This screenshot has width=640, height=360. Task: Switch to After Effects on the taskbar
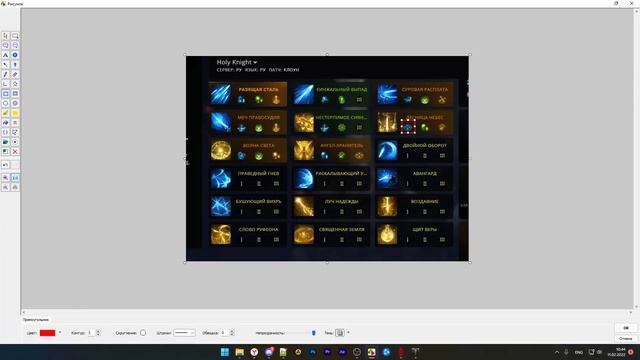342,352
